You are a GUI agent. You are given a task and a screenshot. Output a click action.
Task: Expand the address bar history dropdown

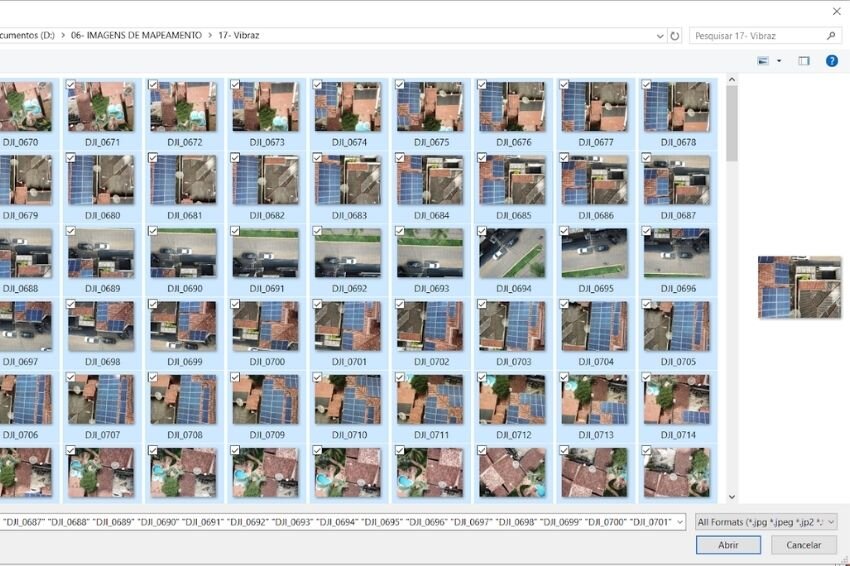pyautogui.click(x=660, y=36)
